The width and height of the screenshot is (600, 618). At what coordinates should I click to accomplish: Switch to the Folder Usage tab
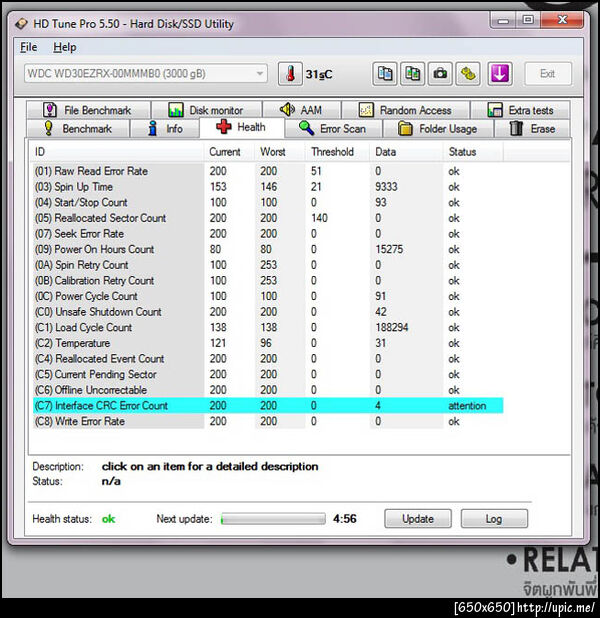click(x=438, y=128)
